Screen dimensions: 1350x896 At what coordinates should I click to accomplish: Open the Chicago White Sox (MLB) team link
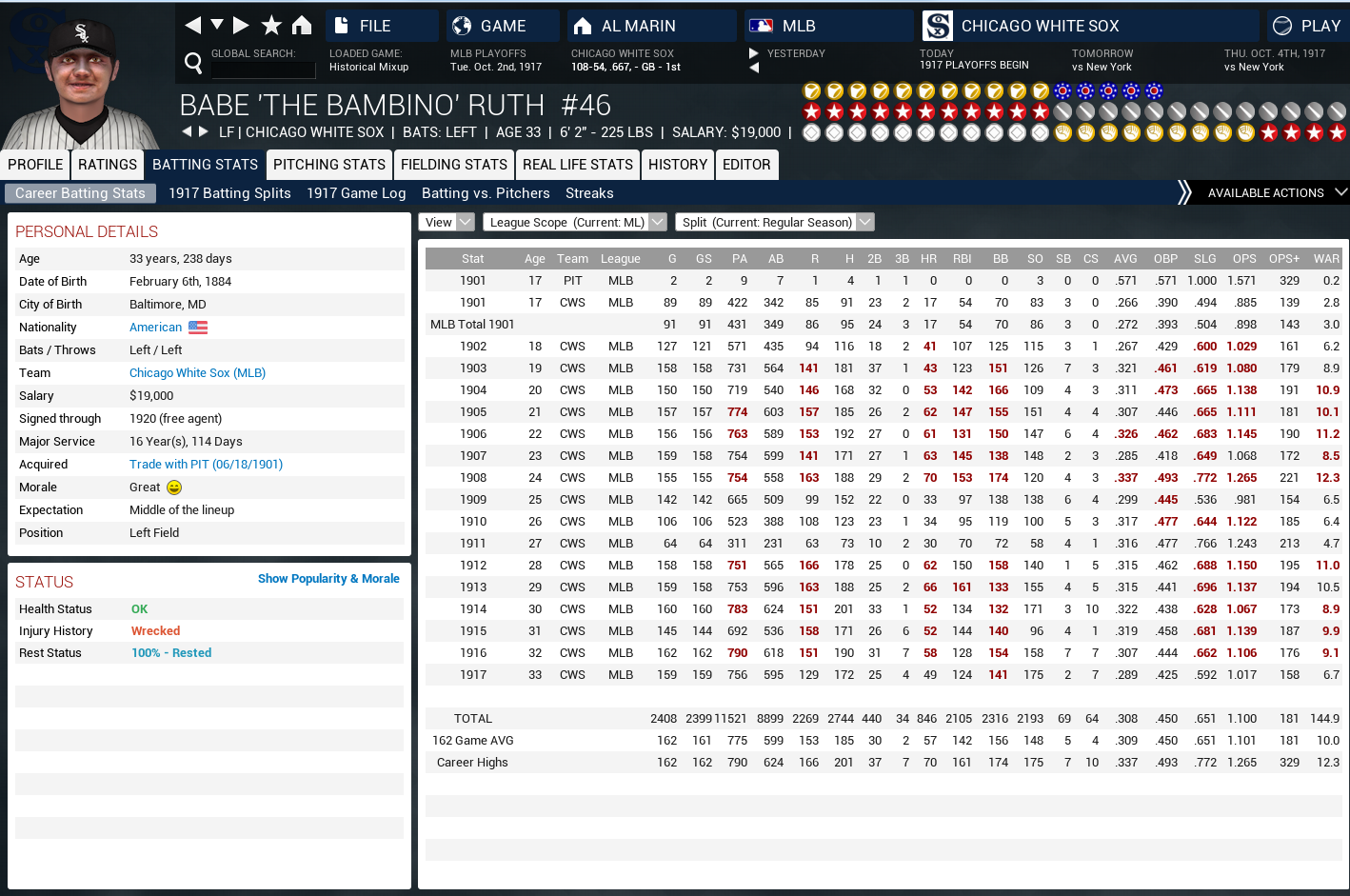[197, 373]
